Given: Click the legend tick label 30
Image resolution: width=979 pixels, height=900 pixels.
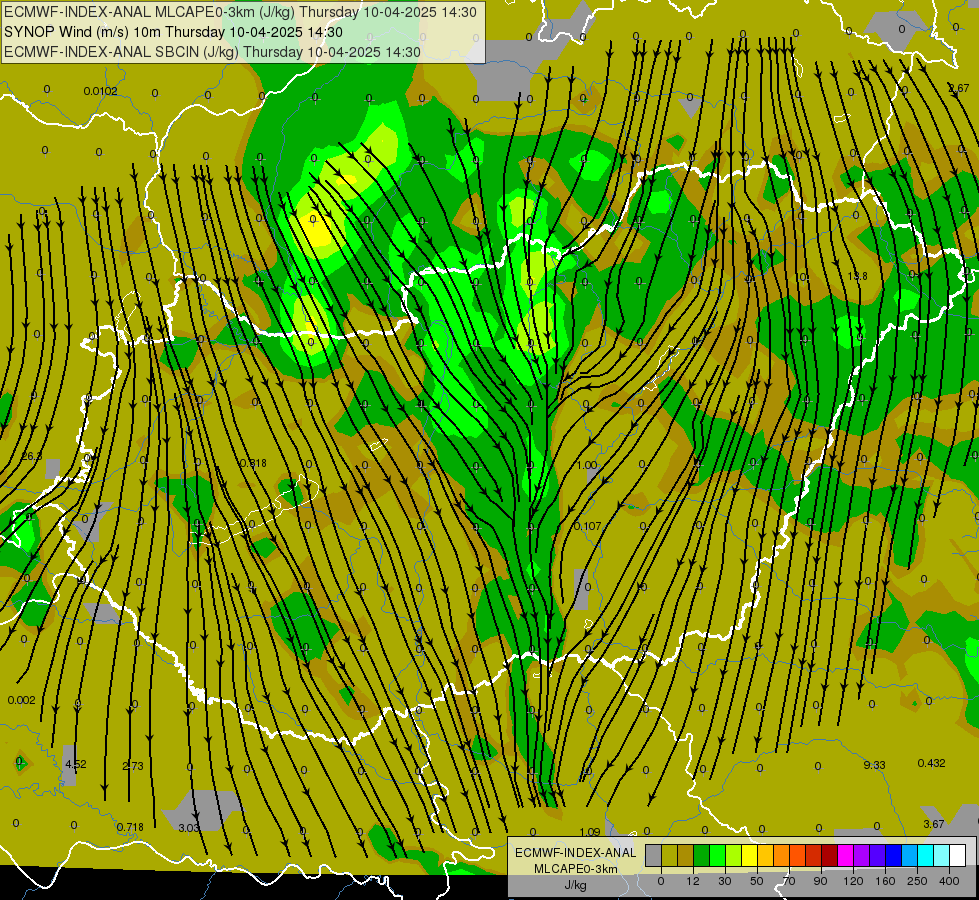Looking at the screenshot, I should (725, 881).
